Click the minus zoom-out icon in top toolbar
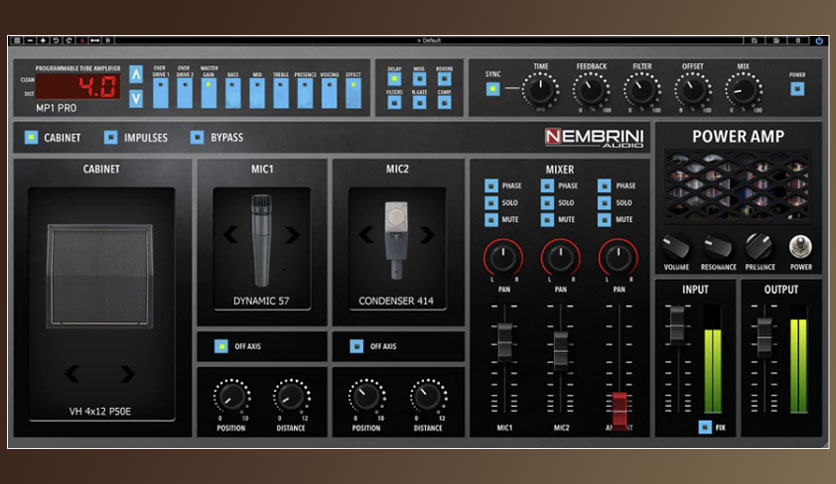 (x=30, y=41)
